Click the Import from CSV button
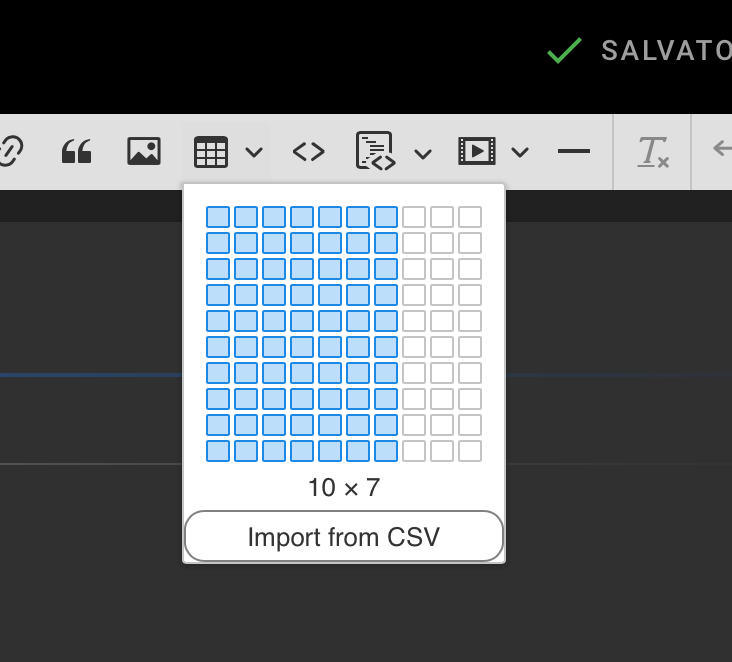This screenshot has height=662, width=732. pyautogui.click(x=344, y=536)
